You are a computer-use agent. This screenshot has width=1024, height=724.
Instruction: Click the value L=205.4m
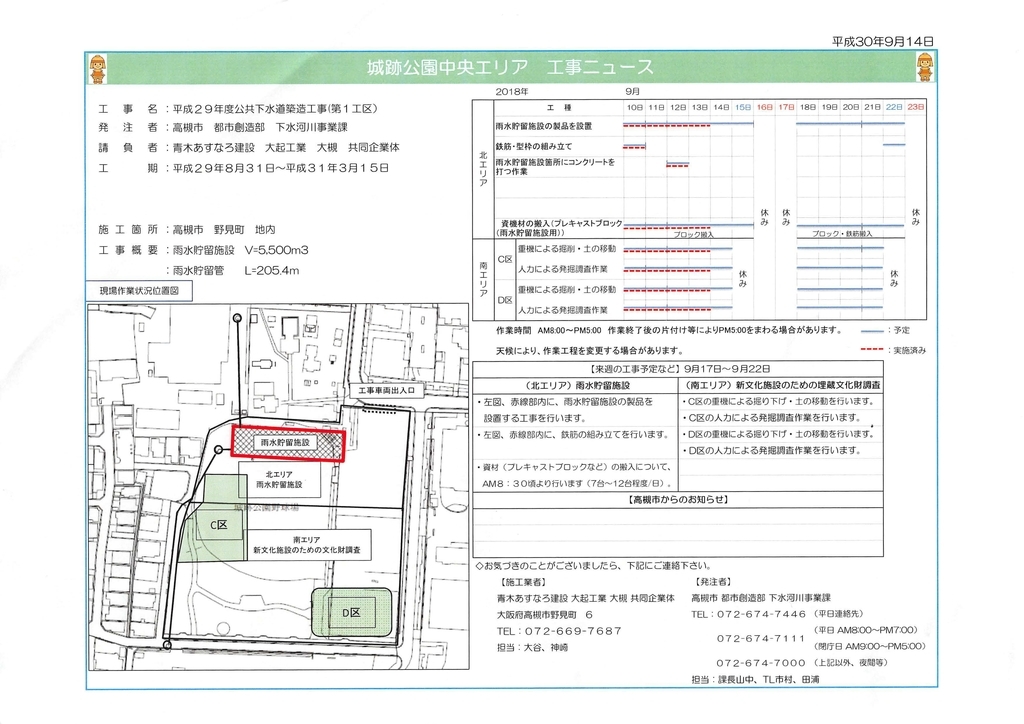[272, 270]
